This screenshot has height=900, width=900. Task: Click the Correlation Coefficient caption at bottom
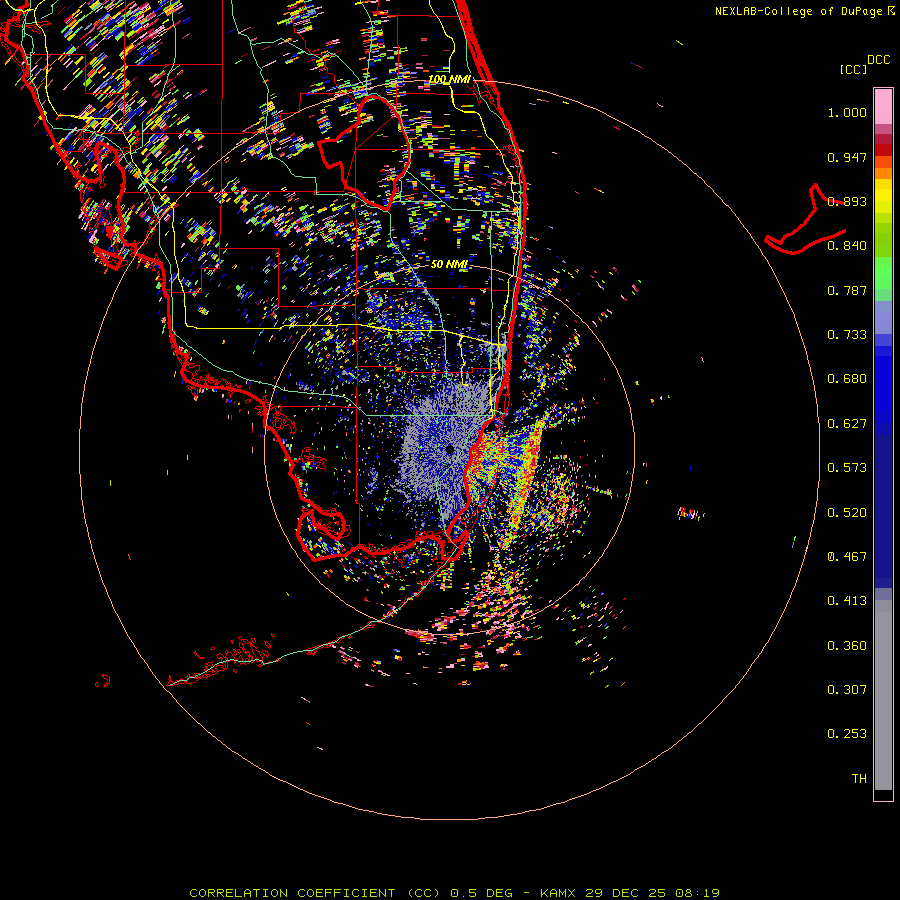[454, 893]
